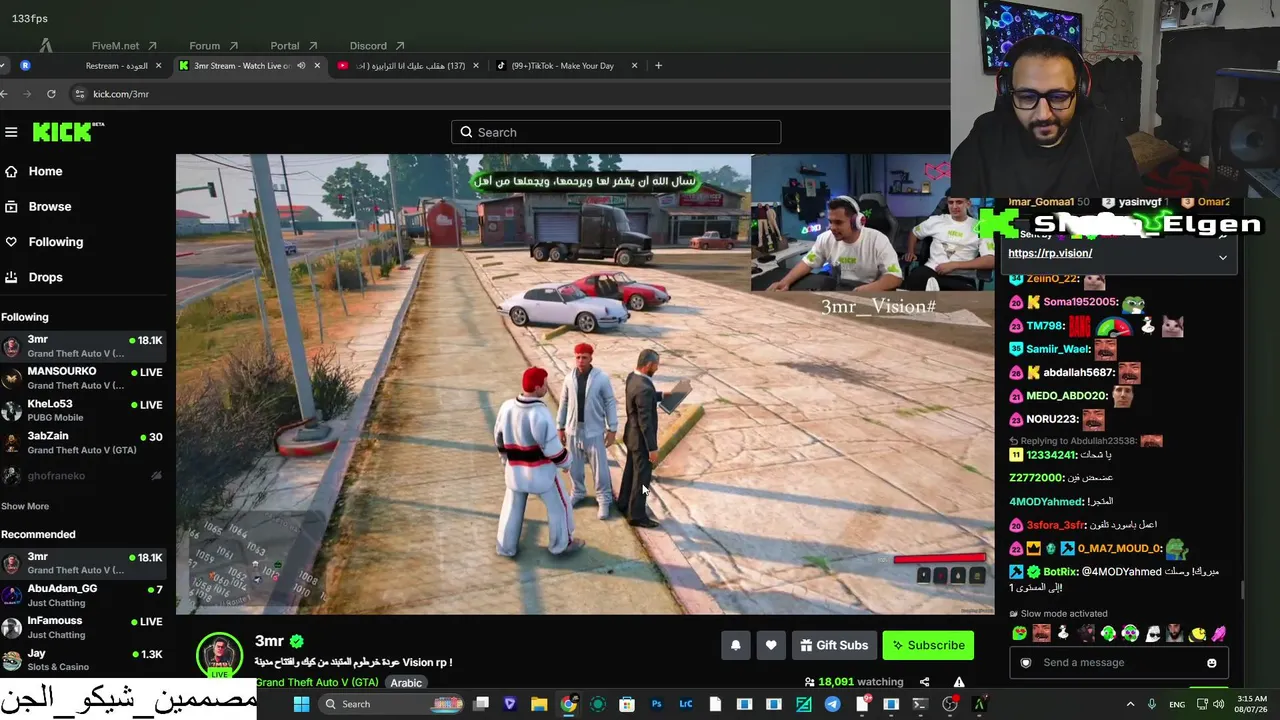The image size is (1280, 720).
Task: Open Microsoft Store from the taskbar
Action: [627, 704]
